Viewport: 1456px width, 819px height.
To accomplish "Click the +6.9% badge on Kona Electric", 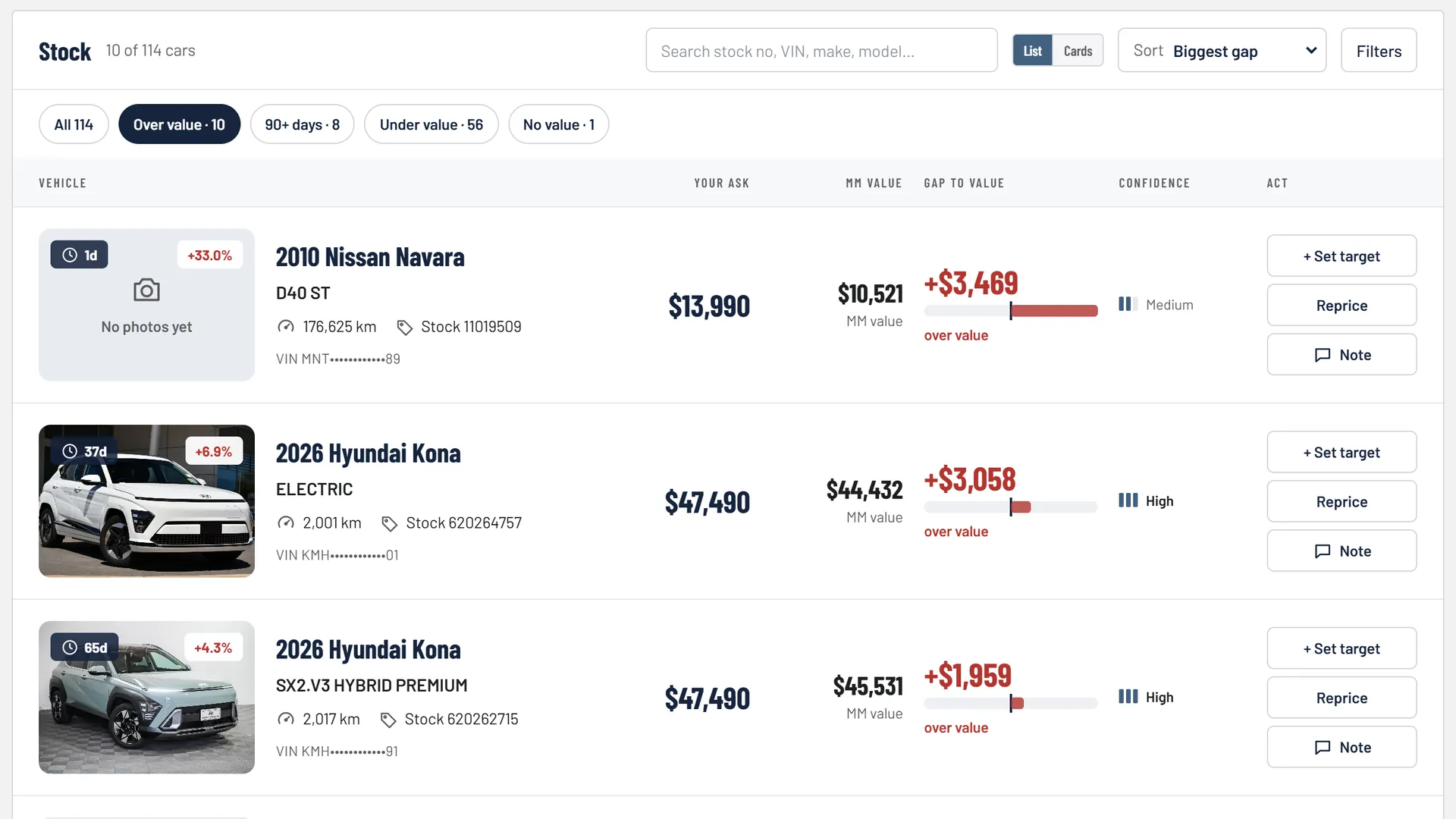I will click(214, 452).
